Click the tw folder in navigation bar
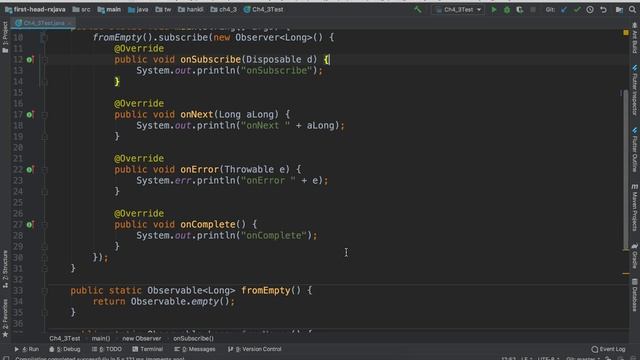This screenshot has width=640, height=360. tap(163, 9)
